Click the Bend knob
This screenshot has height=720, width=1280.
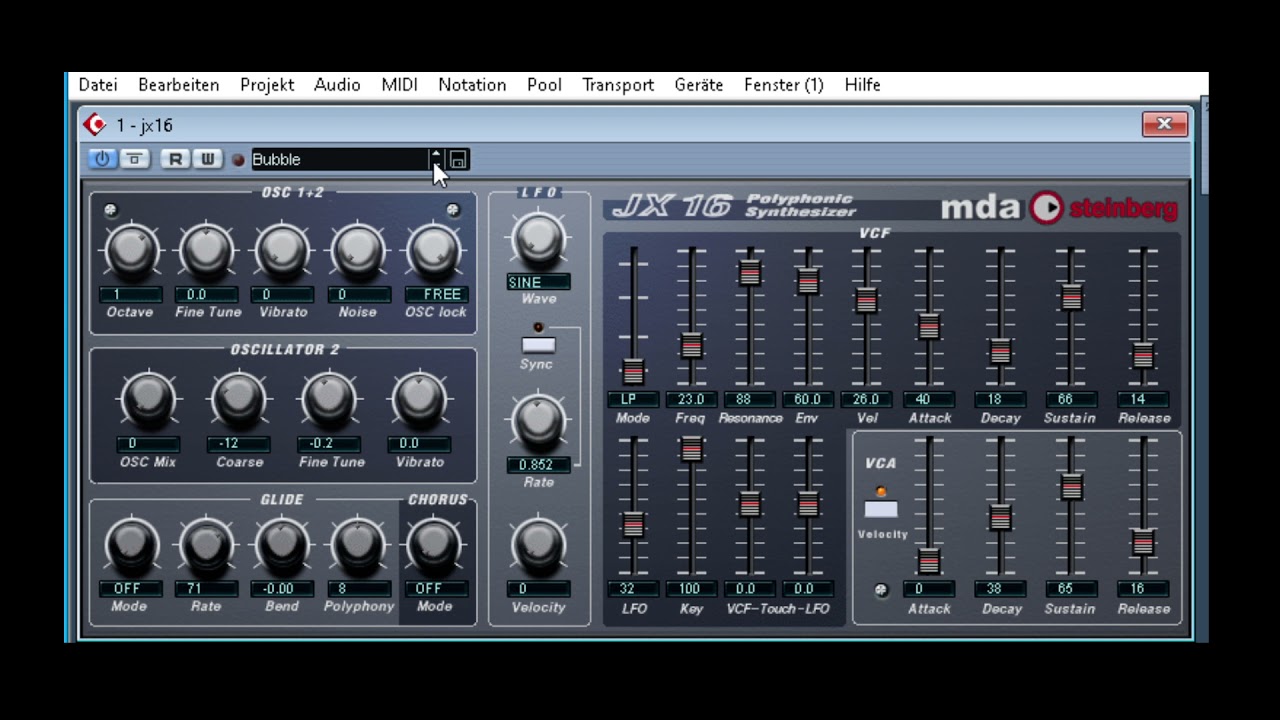[x=282, y=546]
